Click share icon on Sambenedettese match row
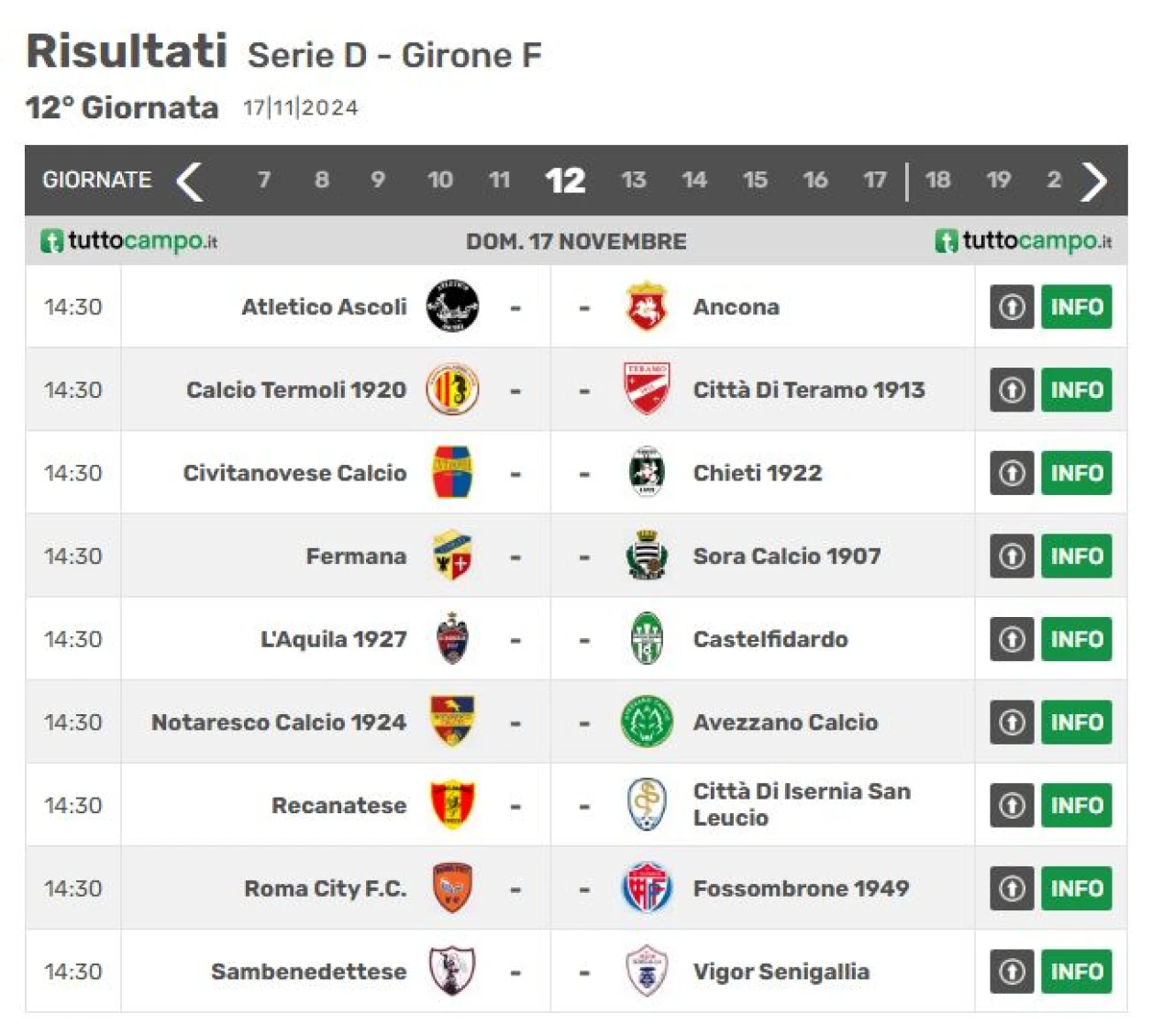This screenshot has height=1036, width=1174. pos(1012,971)
